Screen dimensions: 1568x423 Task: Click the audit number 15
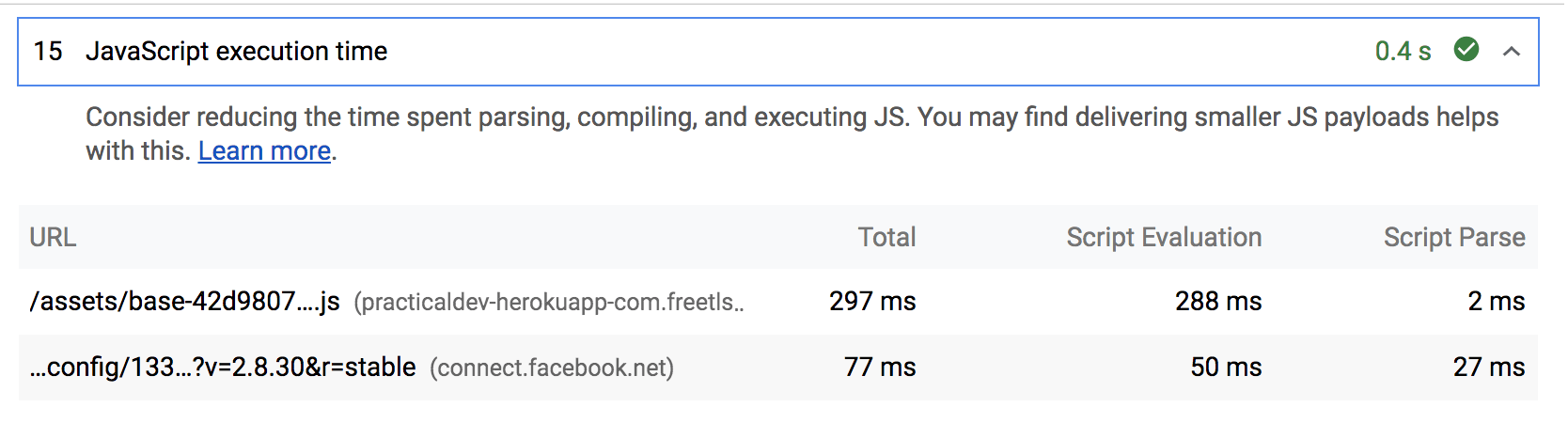(x=48, y=52)
